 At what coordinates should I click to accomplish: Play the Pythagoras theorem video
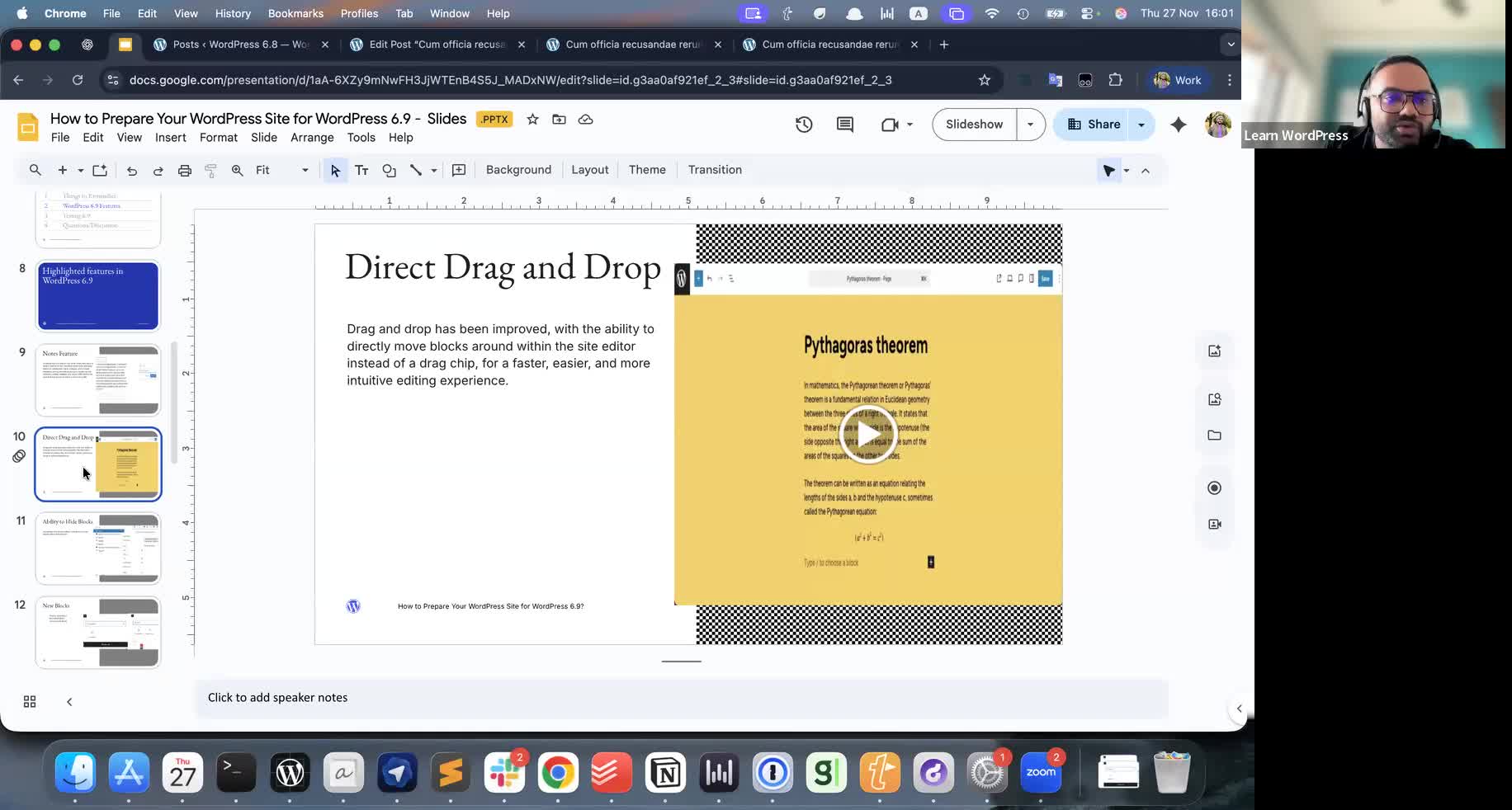coord(867,434)
